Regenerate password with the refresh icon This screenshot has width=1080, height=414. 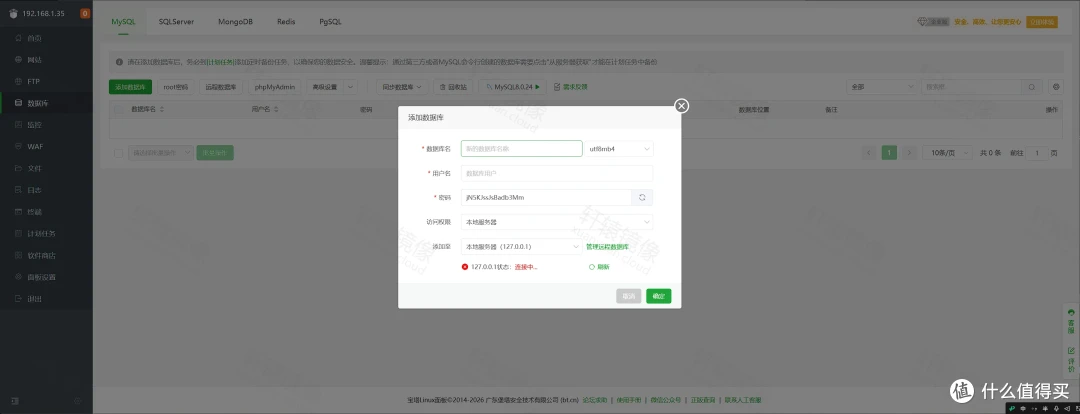point(642,198)
